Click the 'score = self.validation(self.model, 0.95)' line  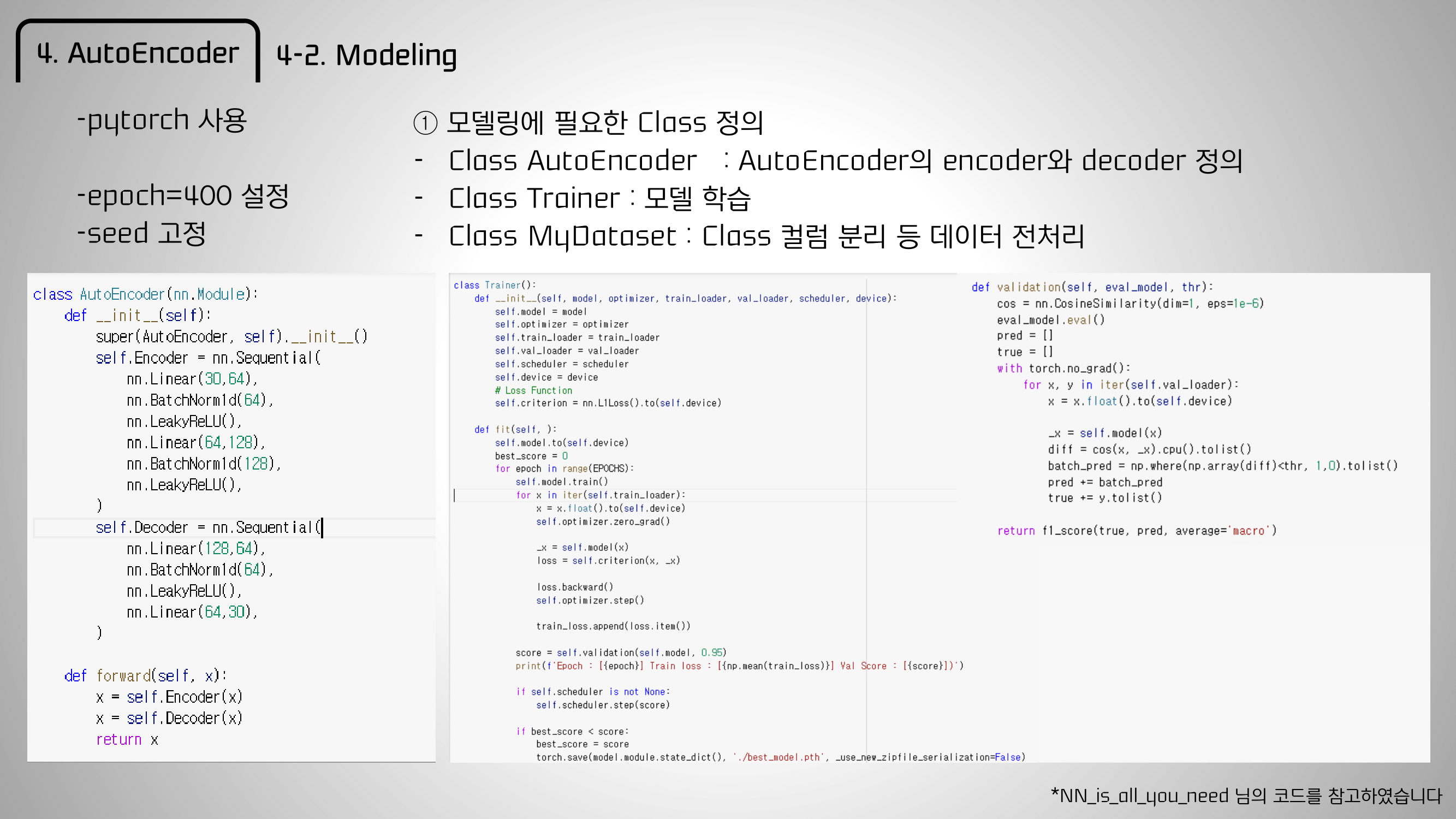pos(621,653)
